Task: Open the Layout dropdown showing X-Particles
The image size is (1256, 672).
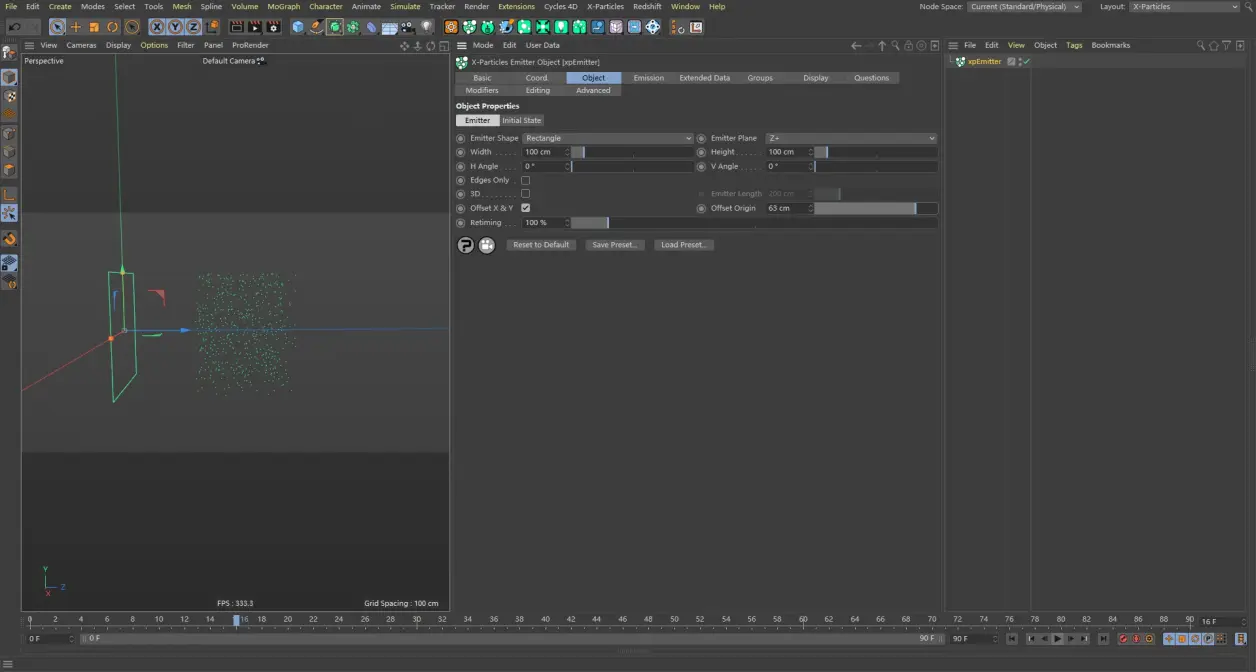Action: click(x=1185, y=6)
